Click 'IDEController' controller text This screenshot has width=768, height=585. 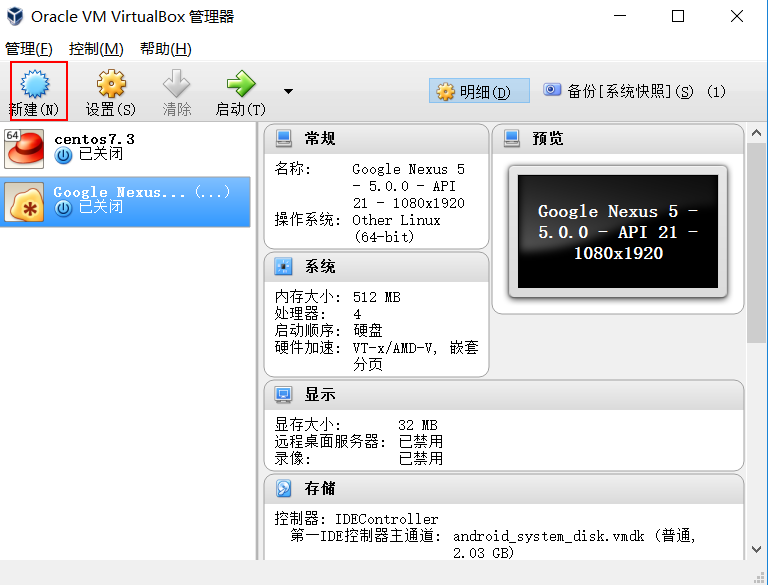[387, 519]
